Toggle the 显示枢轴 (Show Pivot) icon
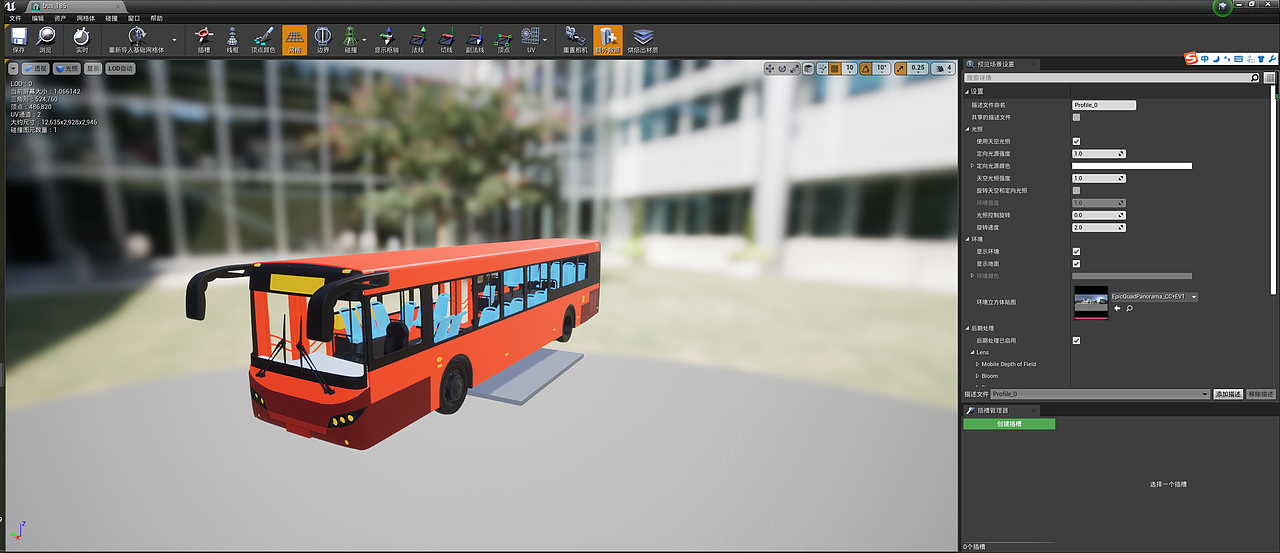The image size is (1280, 553). [x=387, y=40]
